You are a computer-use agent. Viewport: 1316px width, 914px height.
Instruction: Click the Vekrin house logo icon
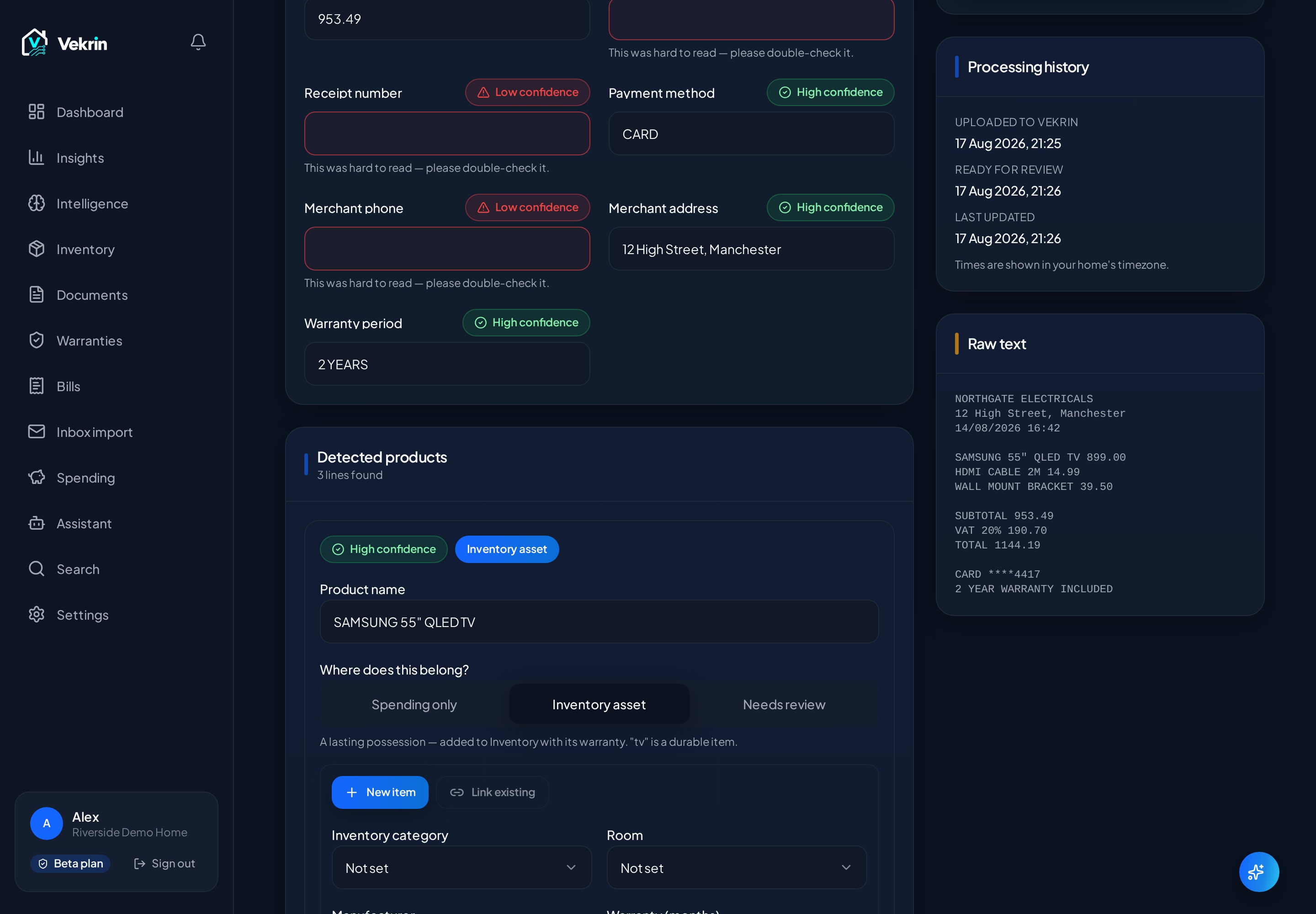[34, 43]
